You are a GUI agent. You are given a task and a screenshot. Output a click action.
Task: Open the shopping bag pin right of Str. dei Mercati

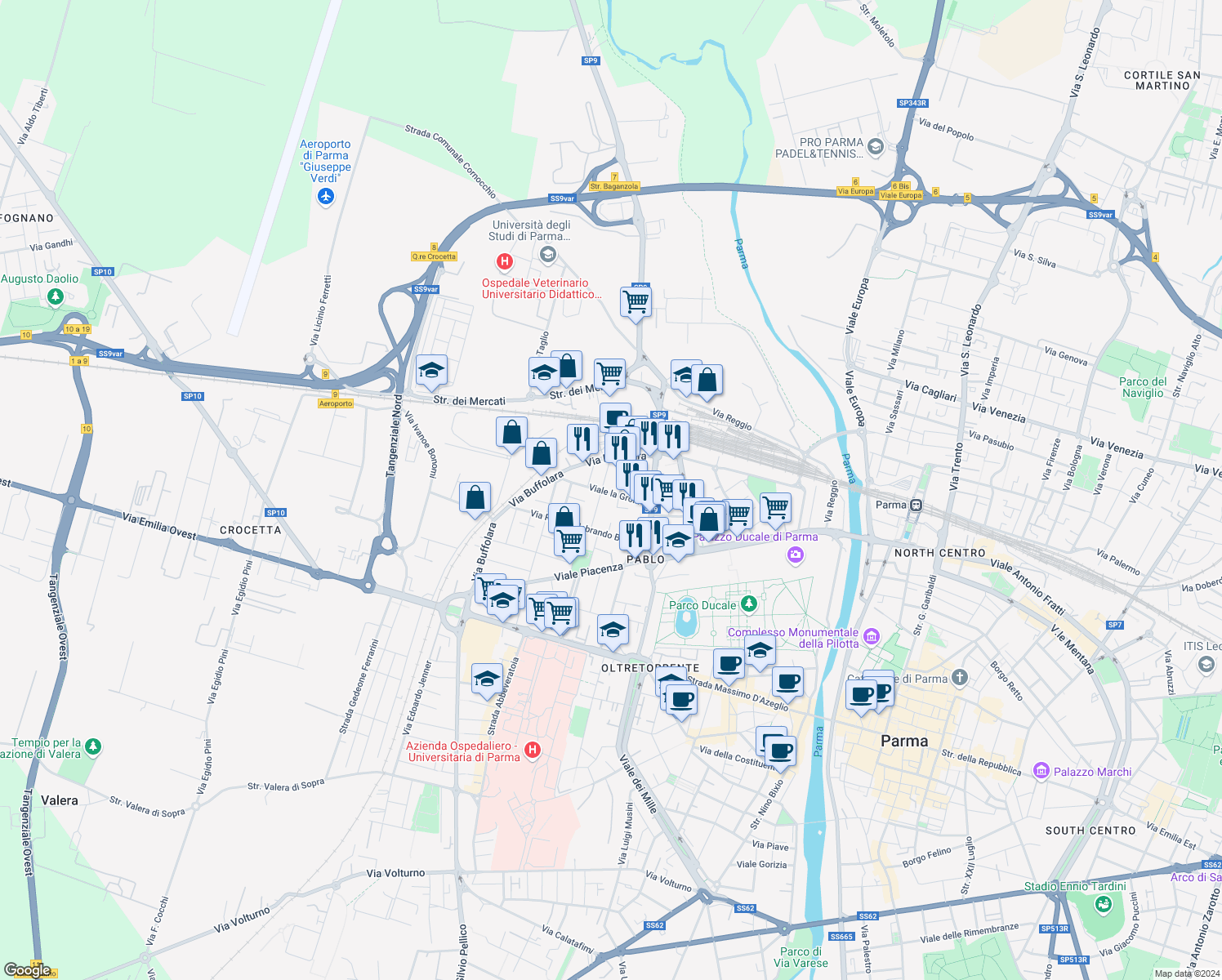707,382
